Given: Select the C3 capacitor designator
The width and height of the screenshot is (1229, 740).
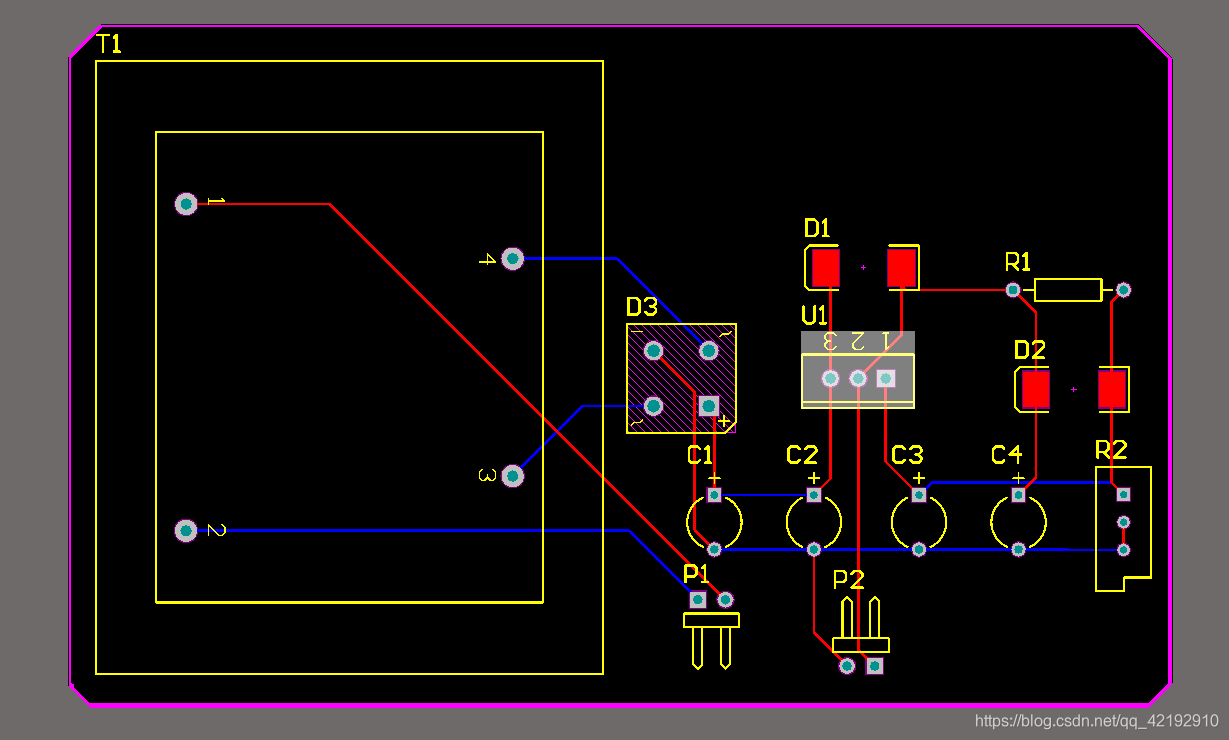Looking at the screenshot, I should (x=907, y=456).
